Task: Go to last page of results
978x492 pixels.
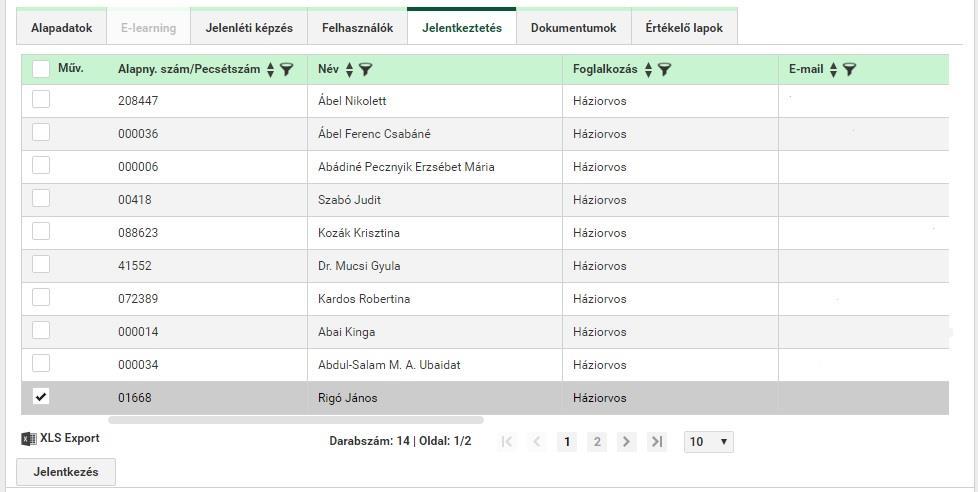Action: click(657, 441)
